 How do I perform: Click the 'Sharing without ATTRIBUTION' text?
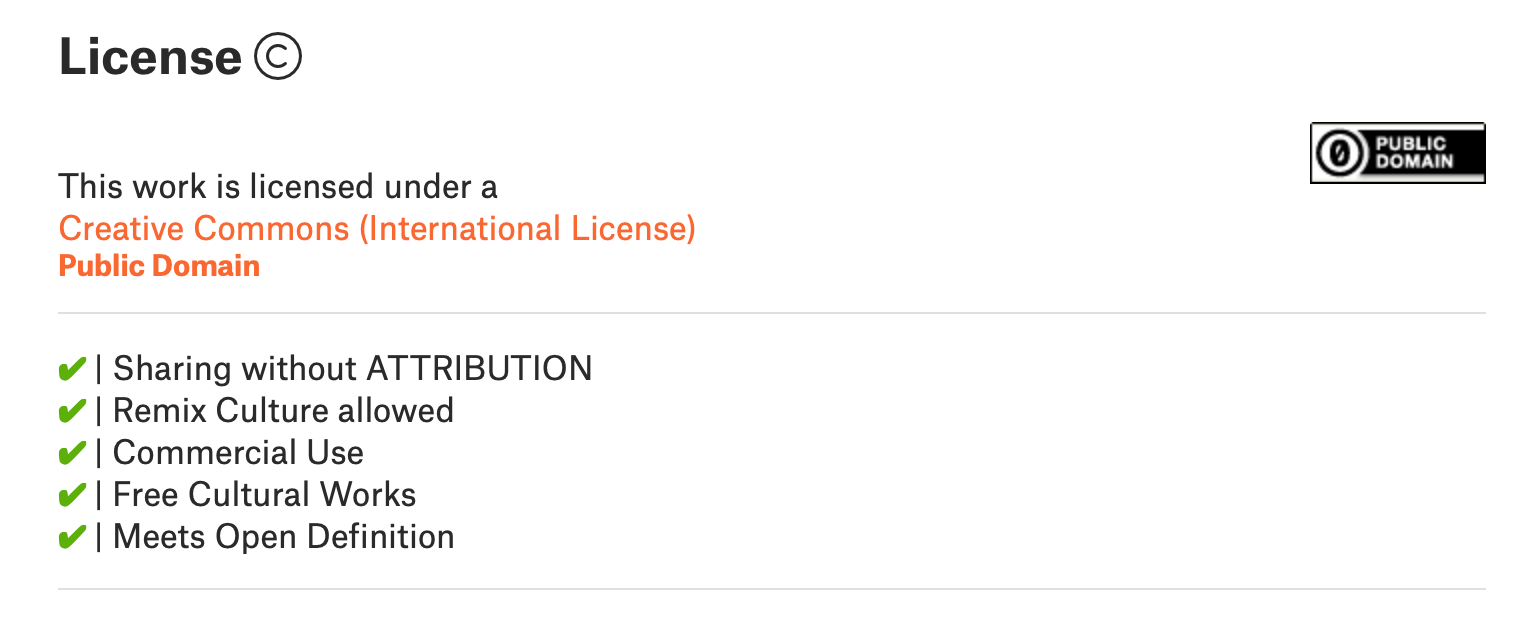[x=352, y=369]
